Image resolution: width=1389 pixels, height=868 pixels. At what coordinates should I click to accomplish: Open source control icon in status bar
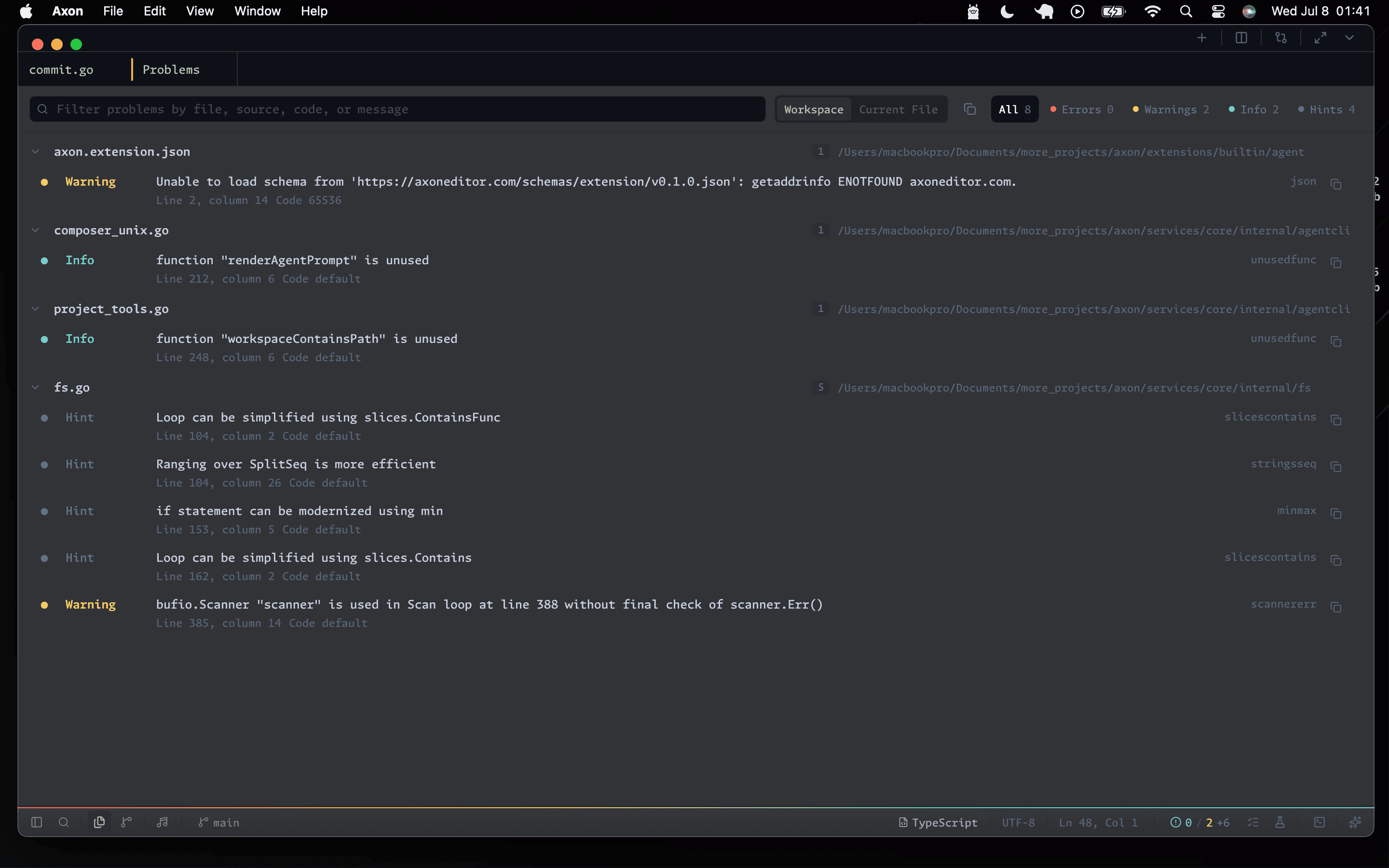126,822
